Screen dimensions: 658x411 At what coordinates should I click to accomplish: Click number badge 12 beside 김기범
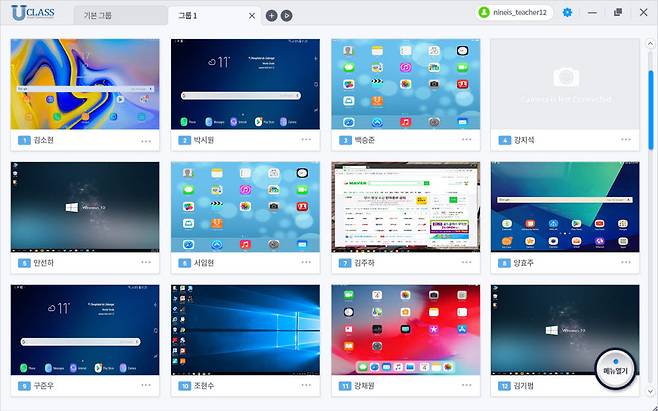(504, 386)
